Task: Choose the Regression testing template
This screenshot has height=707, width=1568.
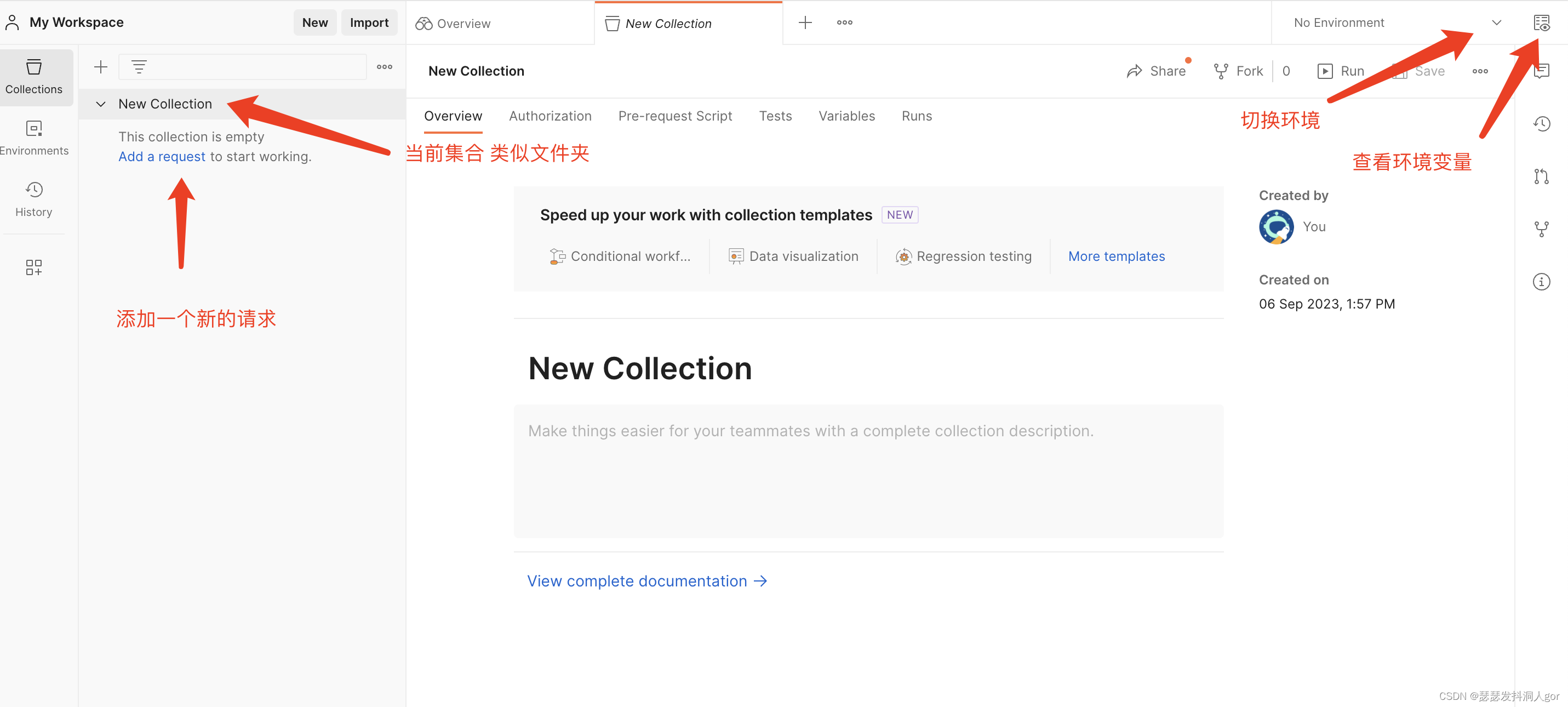Action: [963, 256]
